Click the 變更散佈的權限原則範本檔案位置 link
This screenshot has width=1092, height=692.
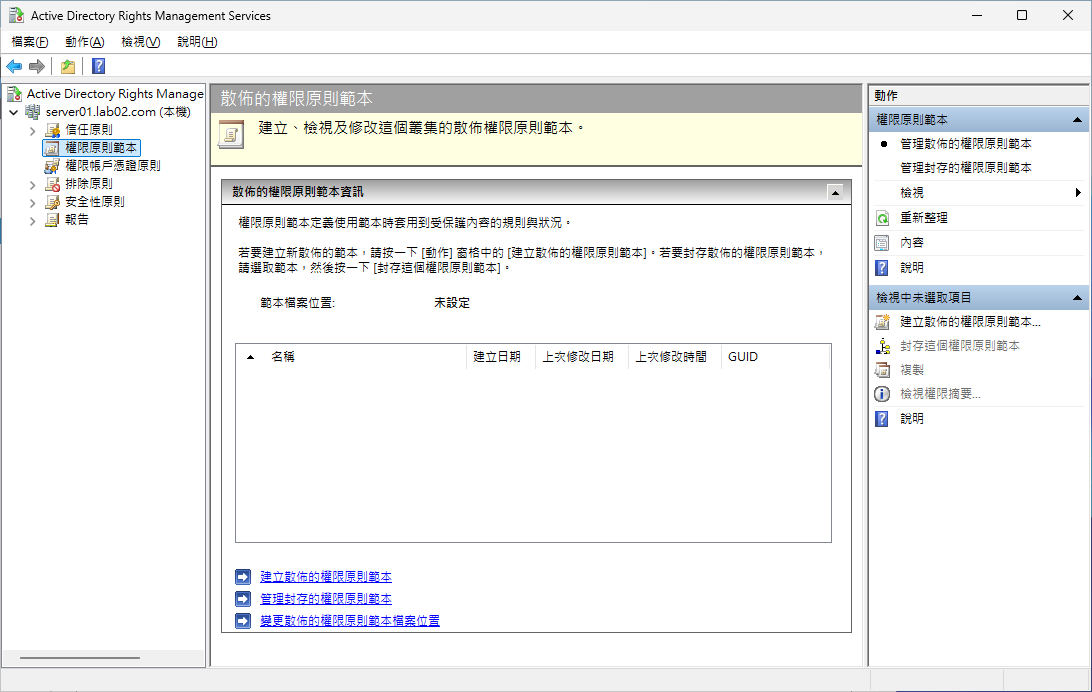click(x=350, y=621)
